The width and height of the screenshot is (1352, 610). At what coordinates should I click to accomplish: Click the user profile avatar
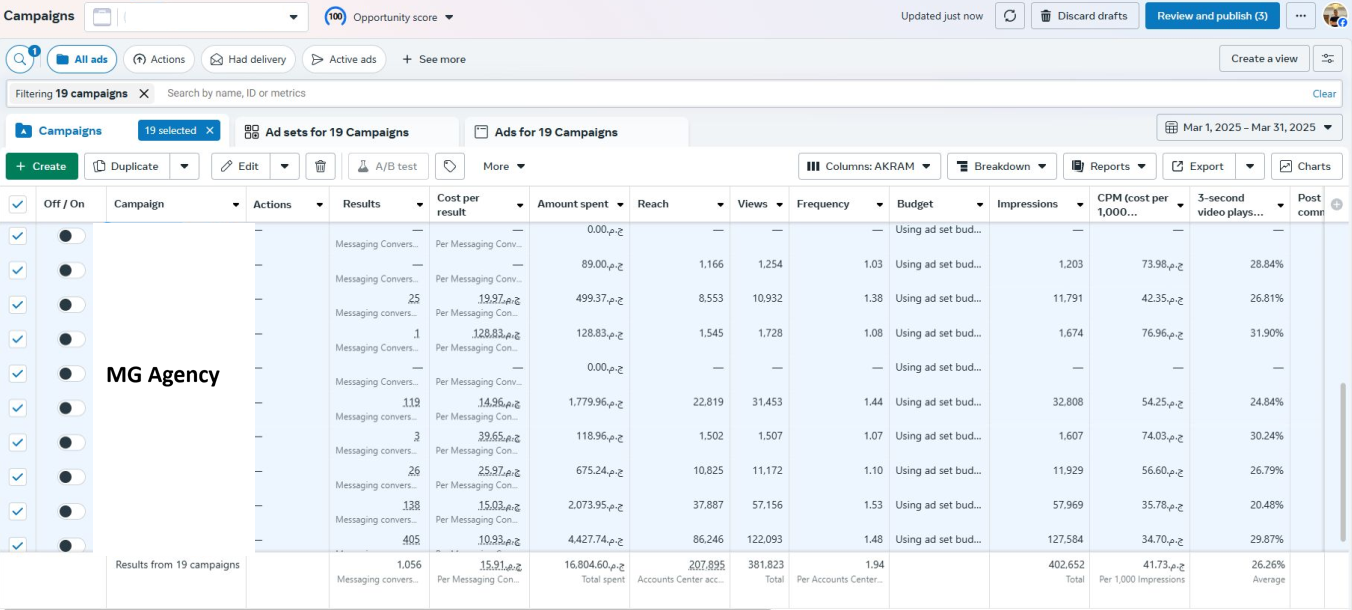(x=1335, y=15)
